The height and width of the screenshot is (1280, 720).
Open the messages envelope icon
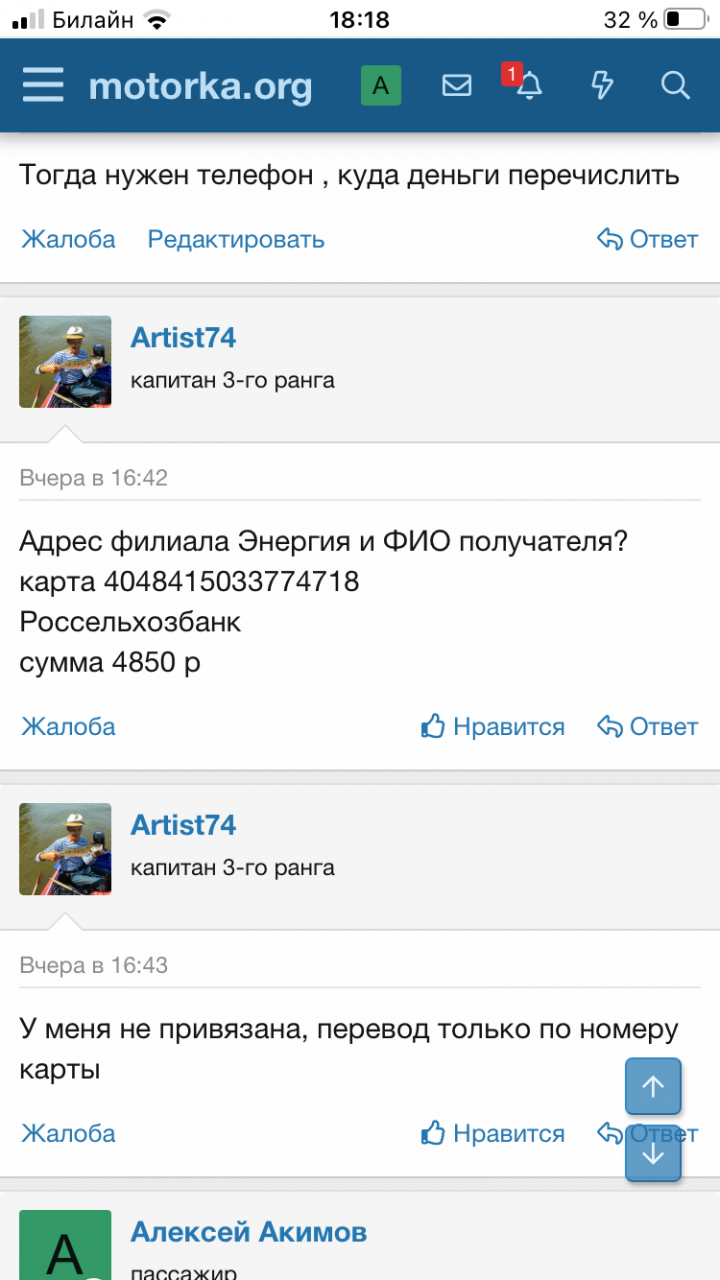pyautogui.click(x=457, y=86)
